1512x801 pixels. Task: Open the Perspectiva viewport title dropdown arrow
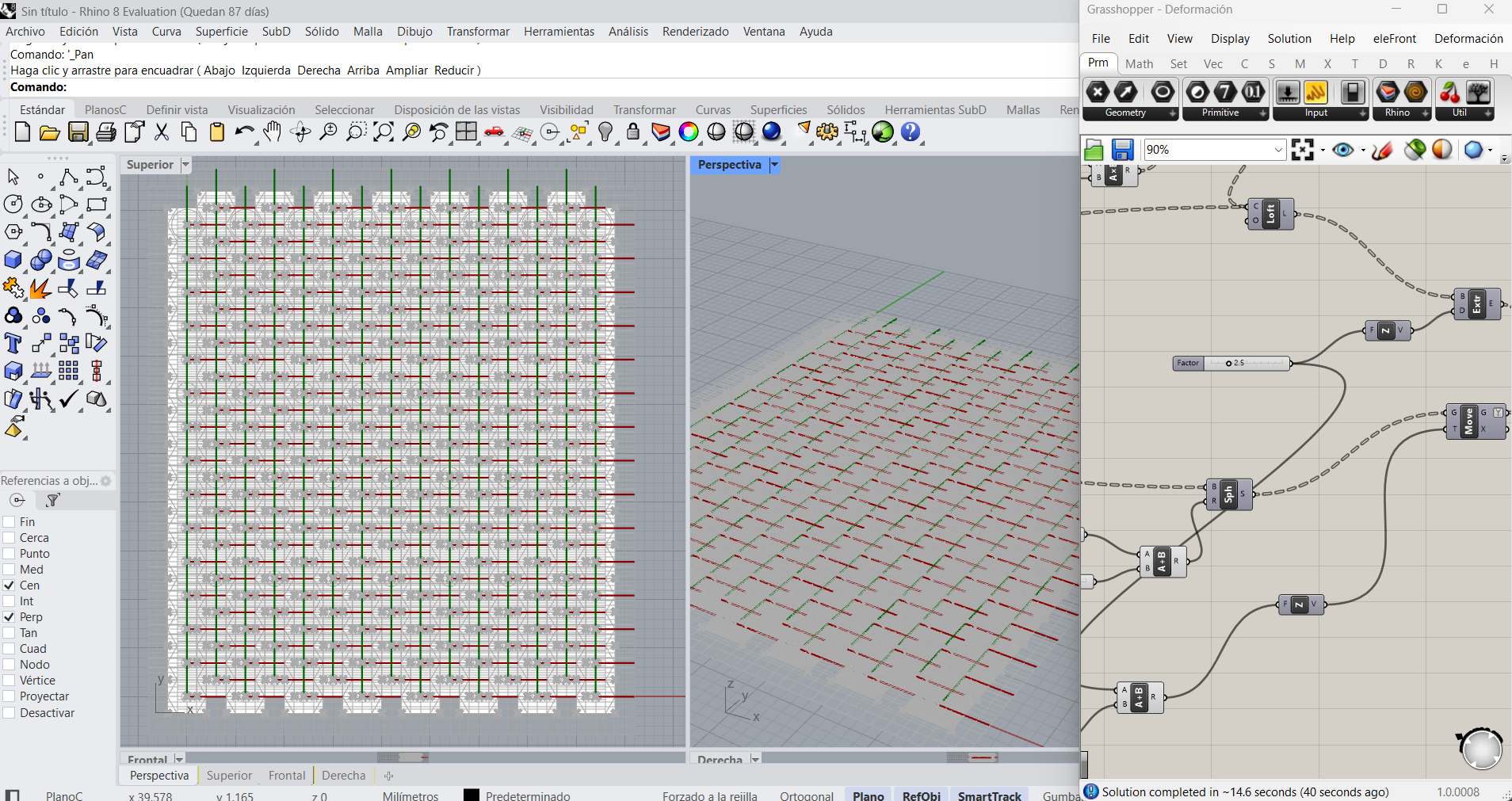774,165
